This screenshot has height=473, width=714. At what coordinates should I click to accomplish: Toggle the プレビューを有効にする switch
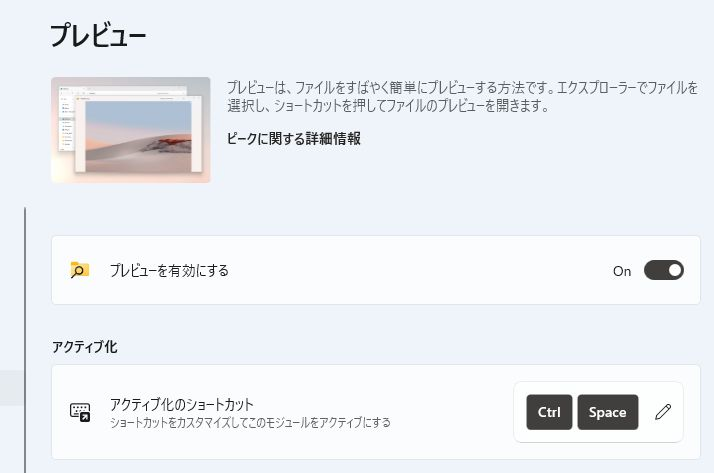tap(663, 270)
